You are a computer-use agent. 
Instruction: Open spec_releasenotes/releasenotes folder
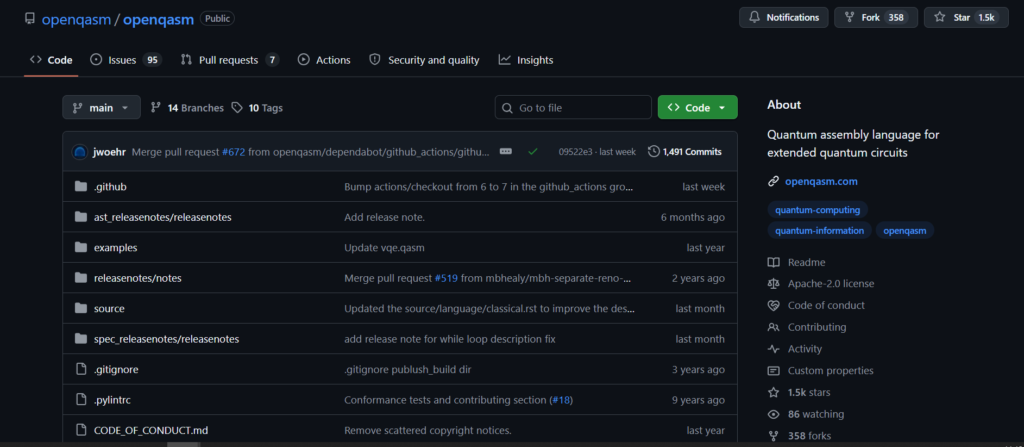click(x=167, y=339)
